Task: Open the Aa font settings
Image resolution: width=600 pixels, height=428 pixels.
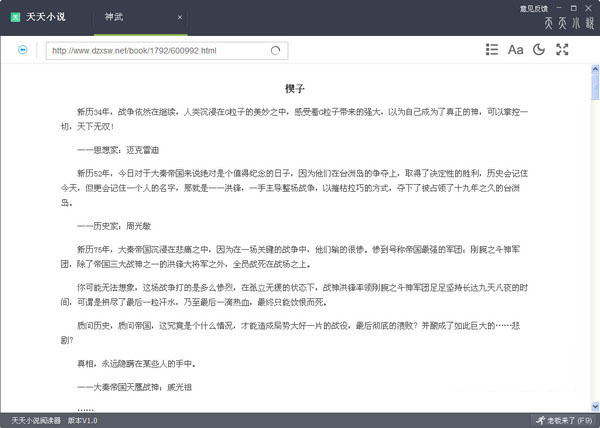Action: [516, 49]
